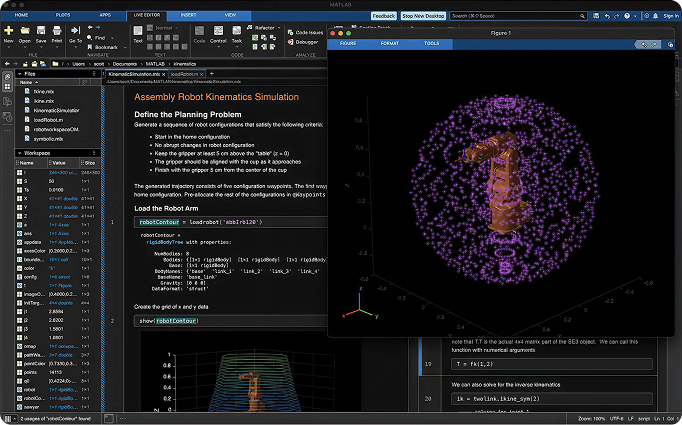Save the live script with the Save icon
682x425 pixels.
[41, 31]
